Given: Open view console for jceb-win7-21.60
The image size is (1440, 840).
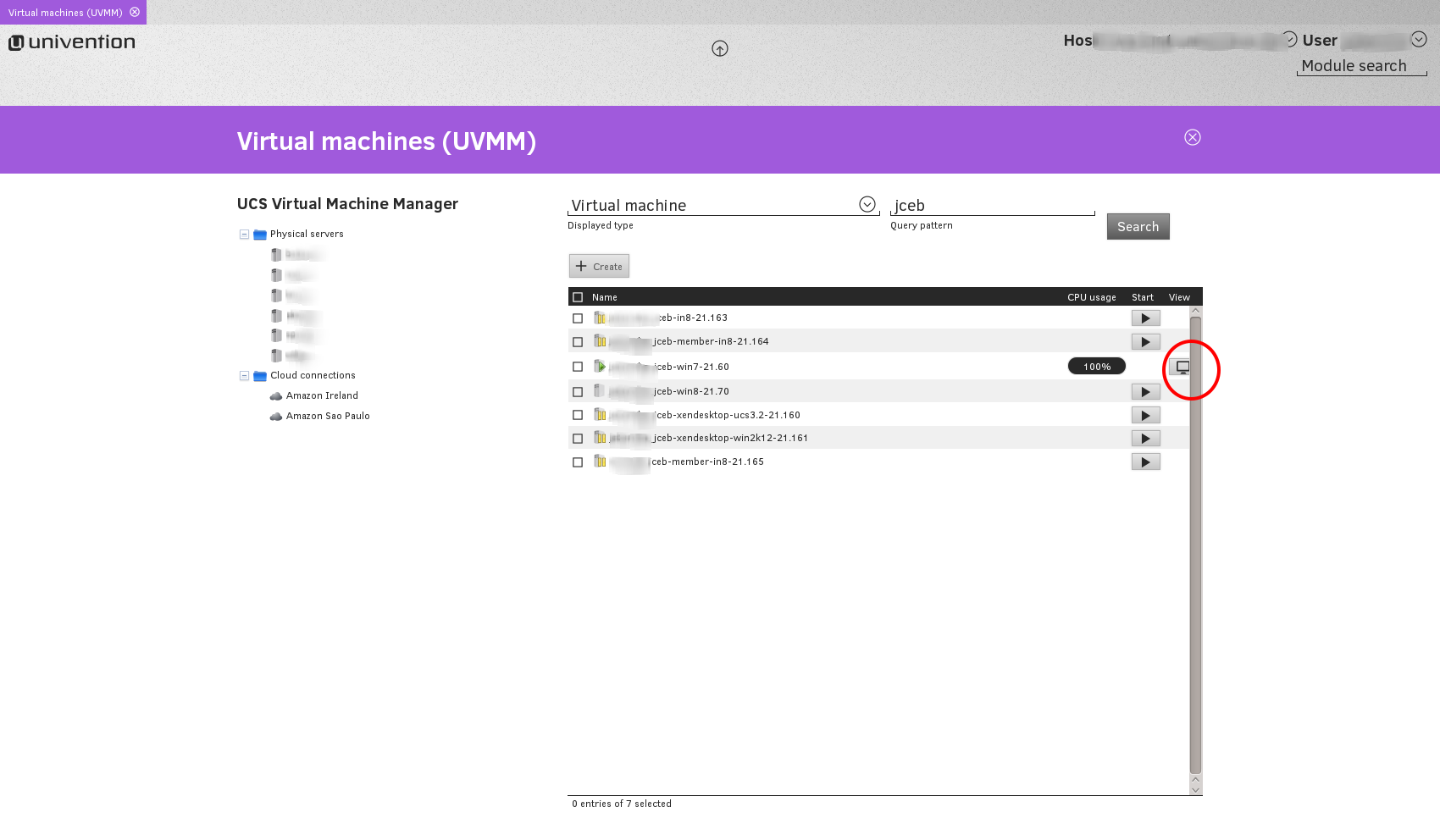Looking at the screenshot, I should click(x=1182, y=367).
